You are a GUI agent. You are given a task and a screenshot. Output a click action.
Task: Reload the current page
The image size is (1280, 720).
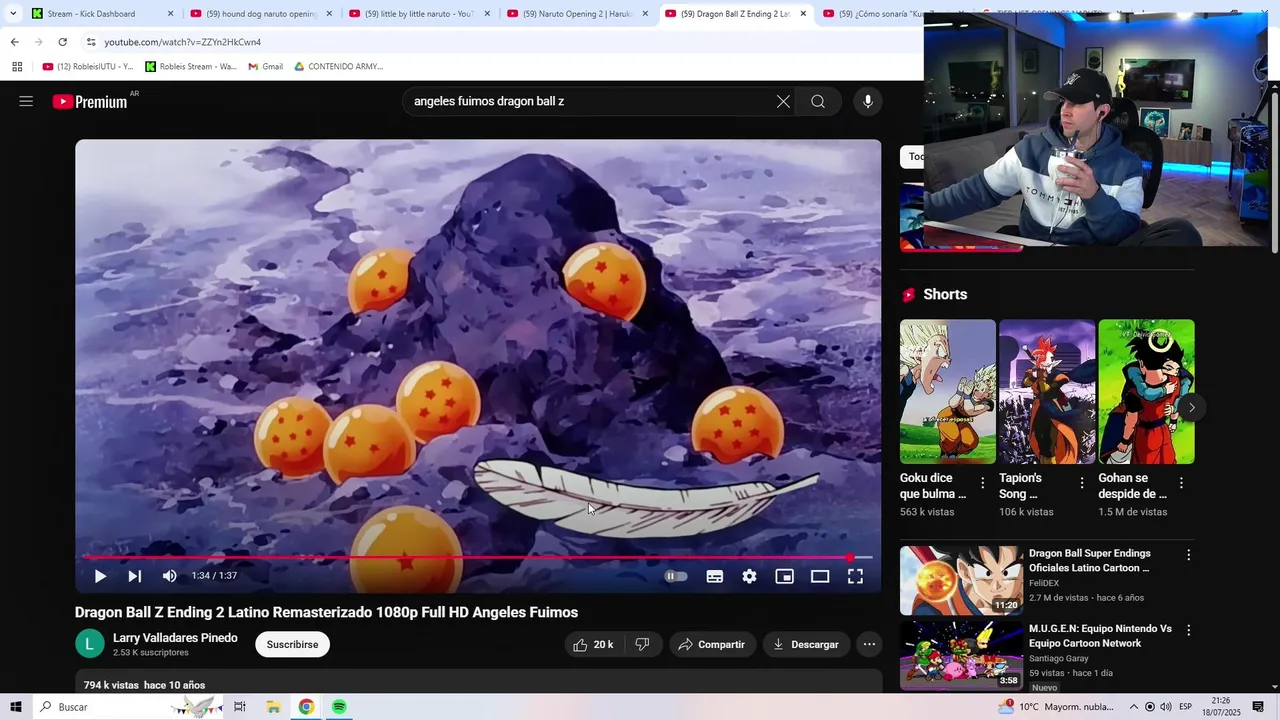coord(62,42)
